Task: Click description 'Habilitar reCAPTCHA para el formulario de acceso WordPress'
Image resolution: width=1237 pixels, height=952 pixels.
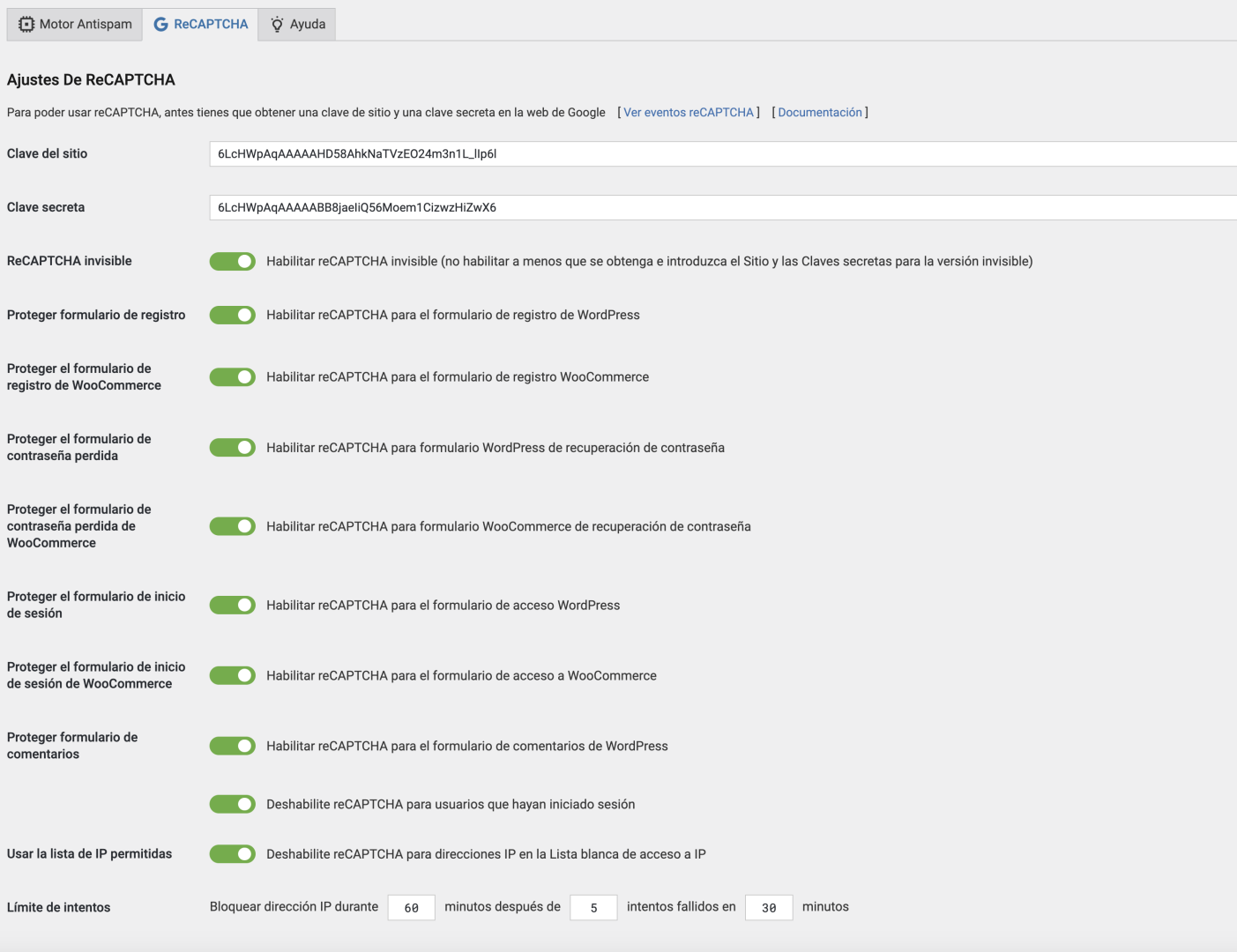Action: [x=443, y=606]
